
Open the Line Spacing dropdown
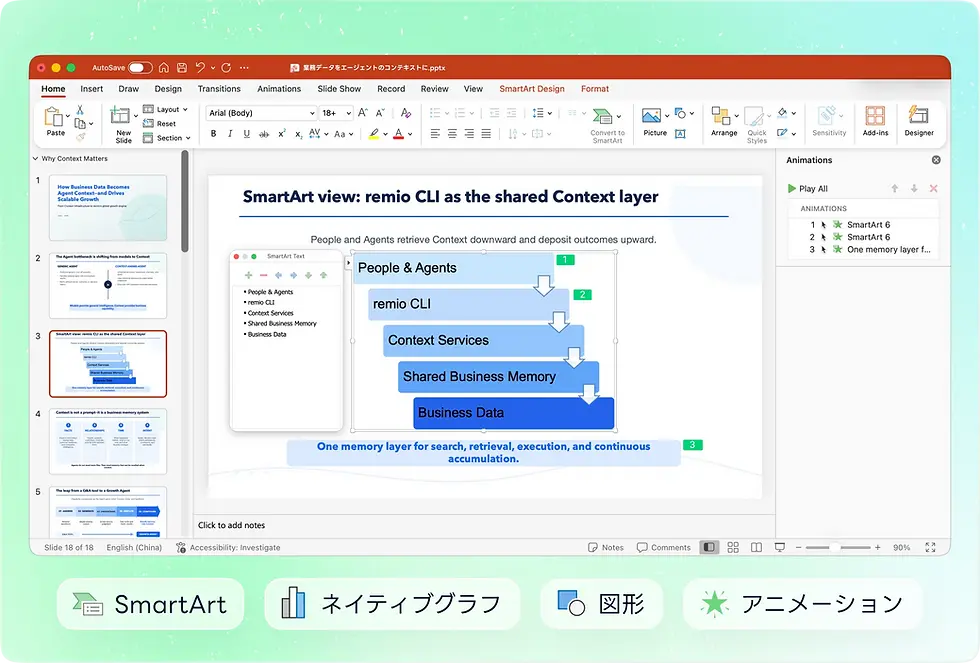(x=542, y=113)
